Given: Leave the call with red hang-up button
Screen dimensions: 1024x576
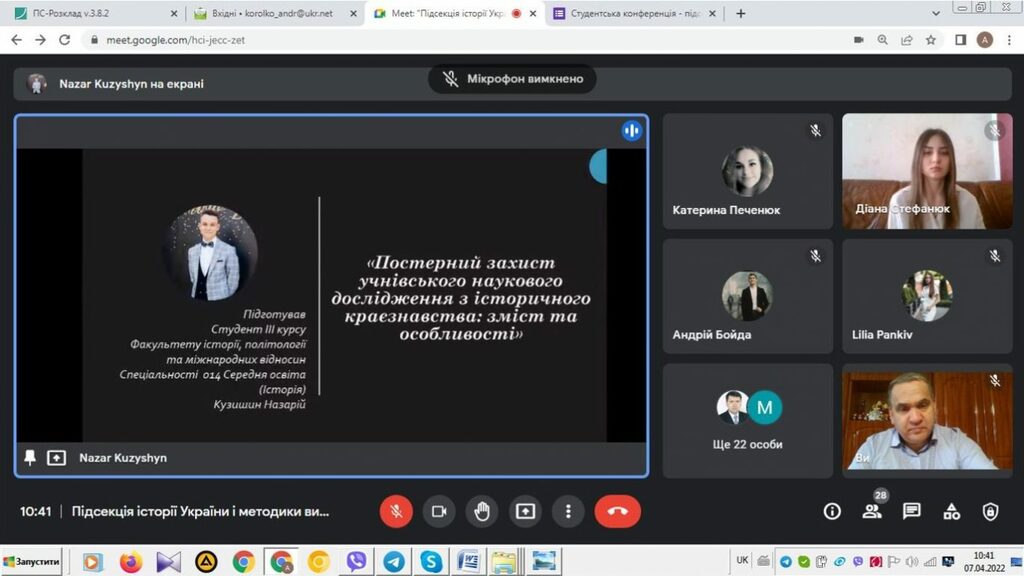Looking at the screenshot, I should tap(617, 511).
